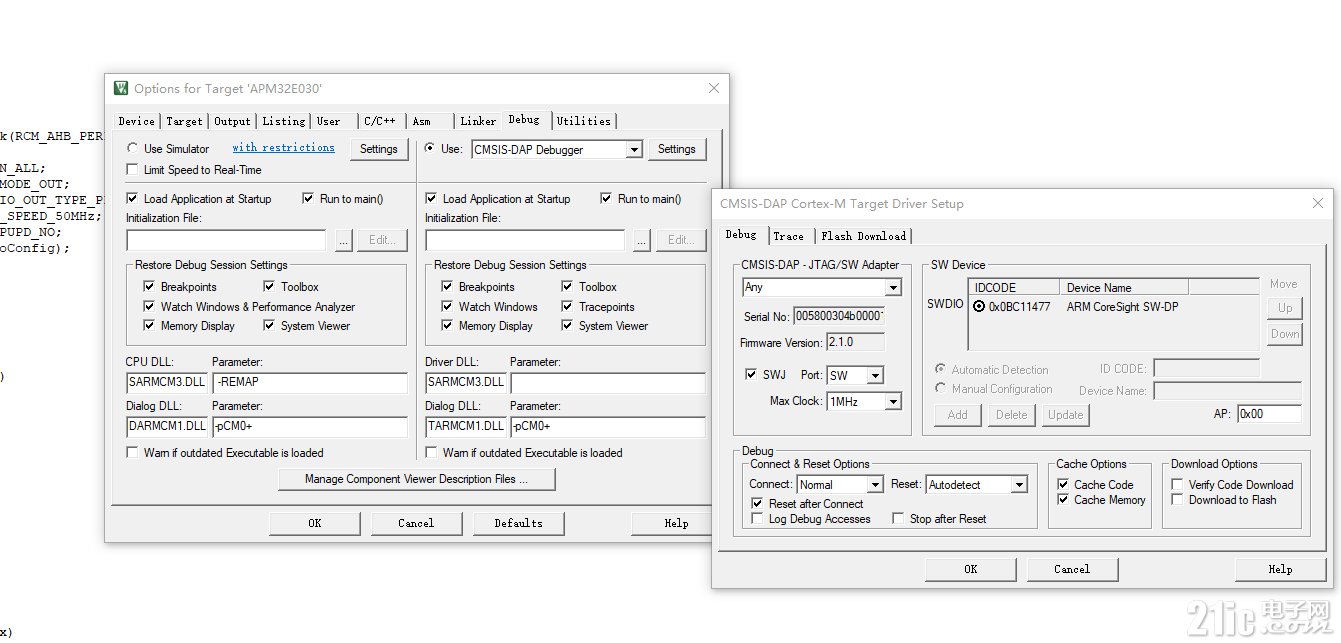The width and height of the screenshot is (1341, 643).
Task: Open the Utilities tab
Action: point(584,121)
